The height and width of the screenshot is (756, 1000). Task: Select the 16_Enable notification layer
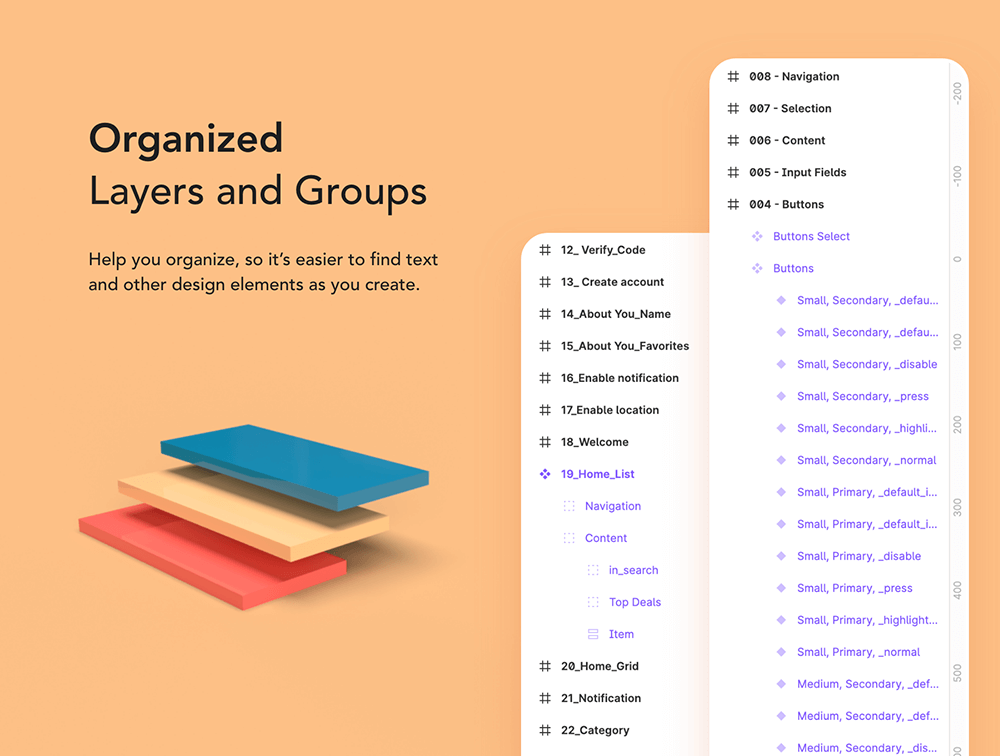[x=619, y=378]
